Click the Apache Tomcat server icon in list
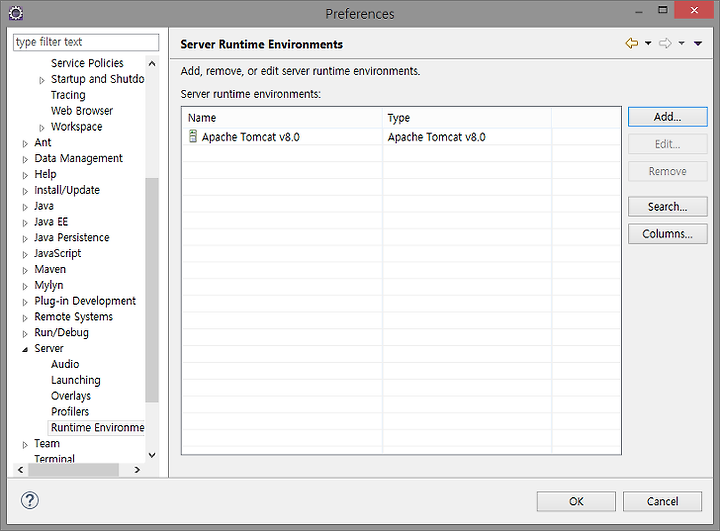Viewport: 720px width, 531px height. point(193,136)
